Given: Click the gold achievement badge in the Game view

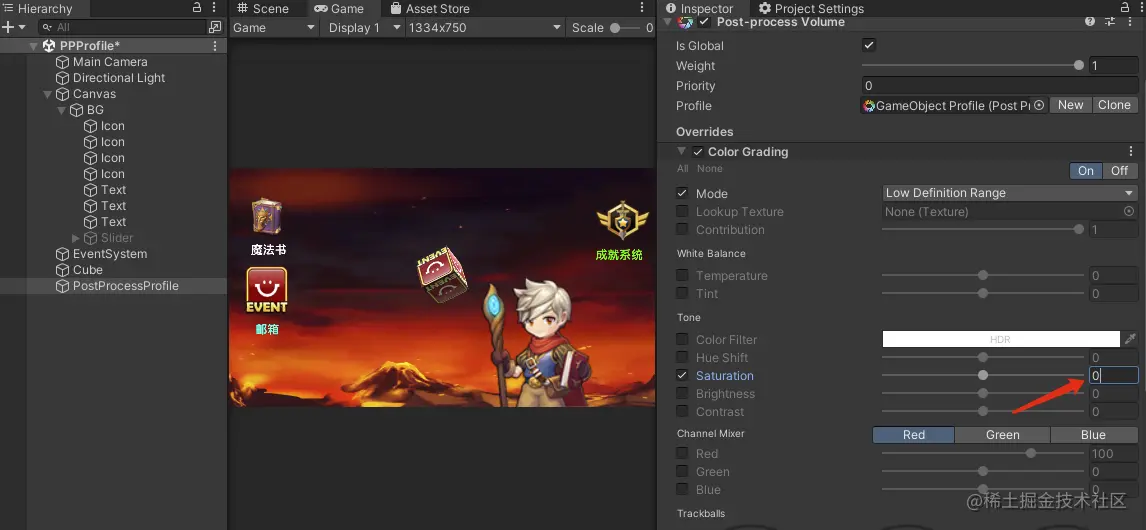Looking at the screenshot, I should pos(622,220).
